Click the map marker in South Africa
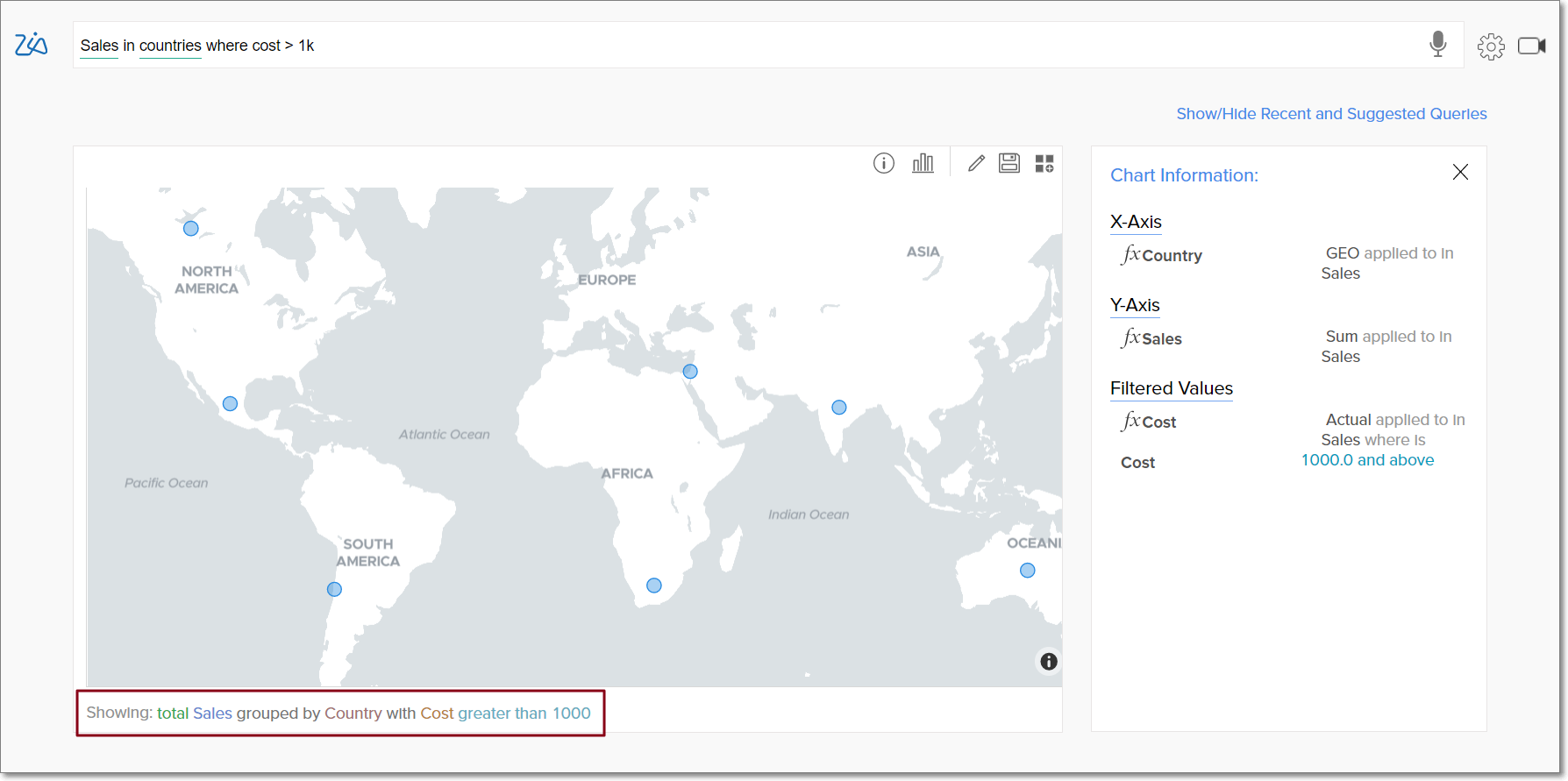Image resolution: width=1568 pixels, height=781 pixels. tap(653, 586)
